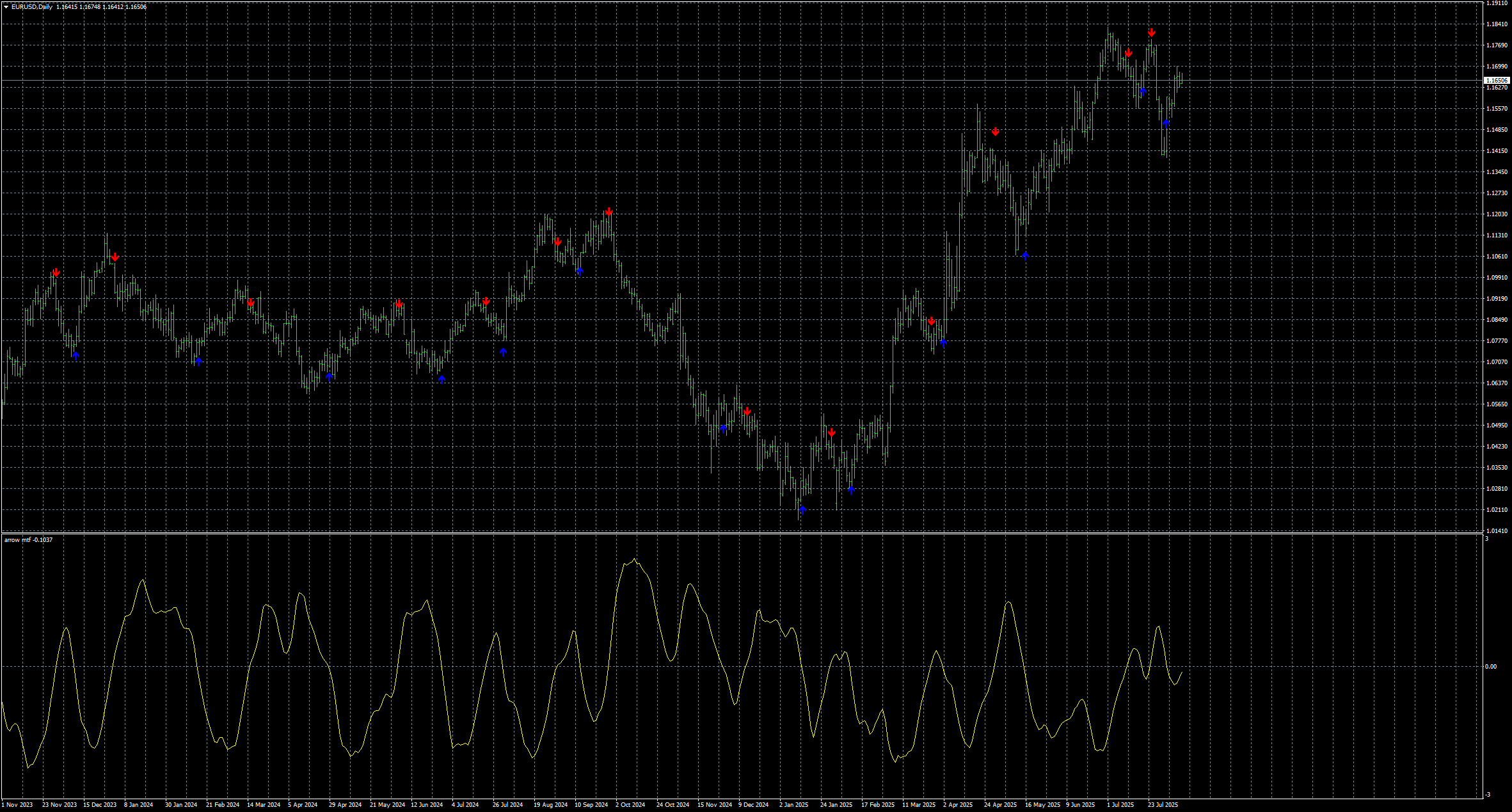Click the 1.04230 price scale label
Image resolution: width=1512 pixels, height=812 pixels.
point(1495,447)
